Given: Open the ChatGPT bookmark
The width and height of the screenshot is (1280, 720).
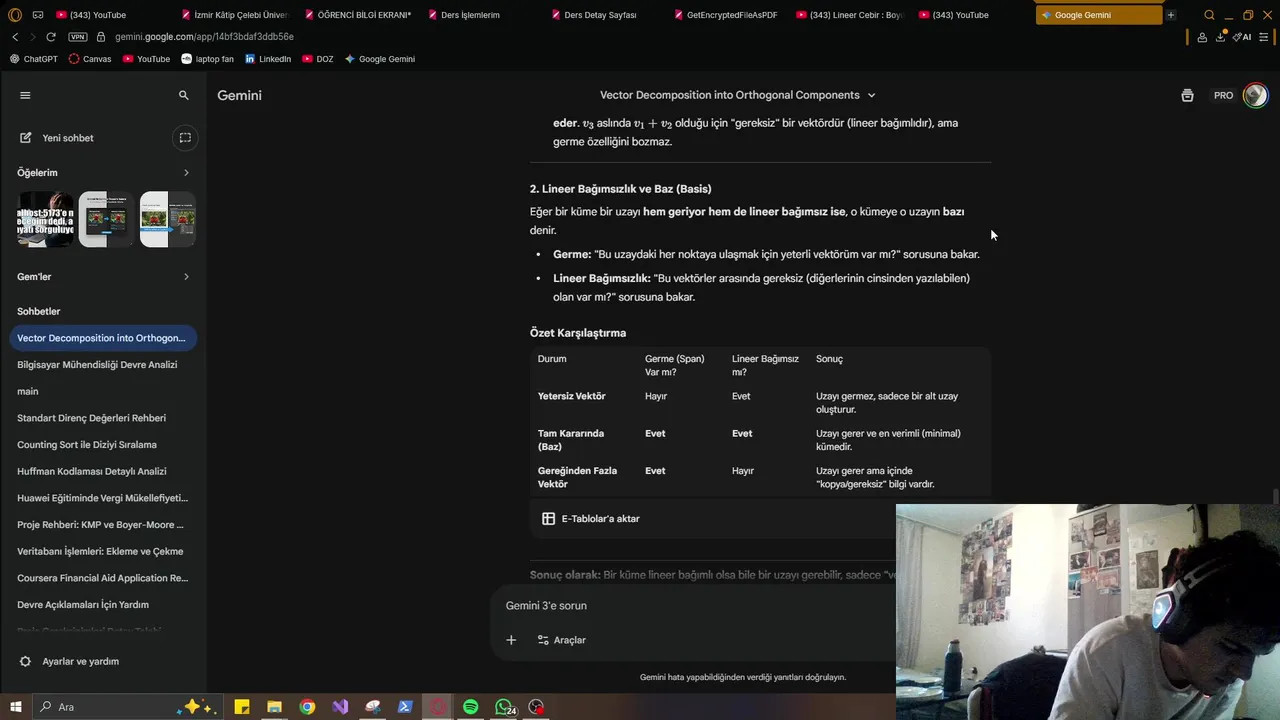Looking at the screenshot, I should [34, 59].
